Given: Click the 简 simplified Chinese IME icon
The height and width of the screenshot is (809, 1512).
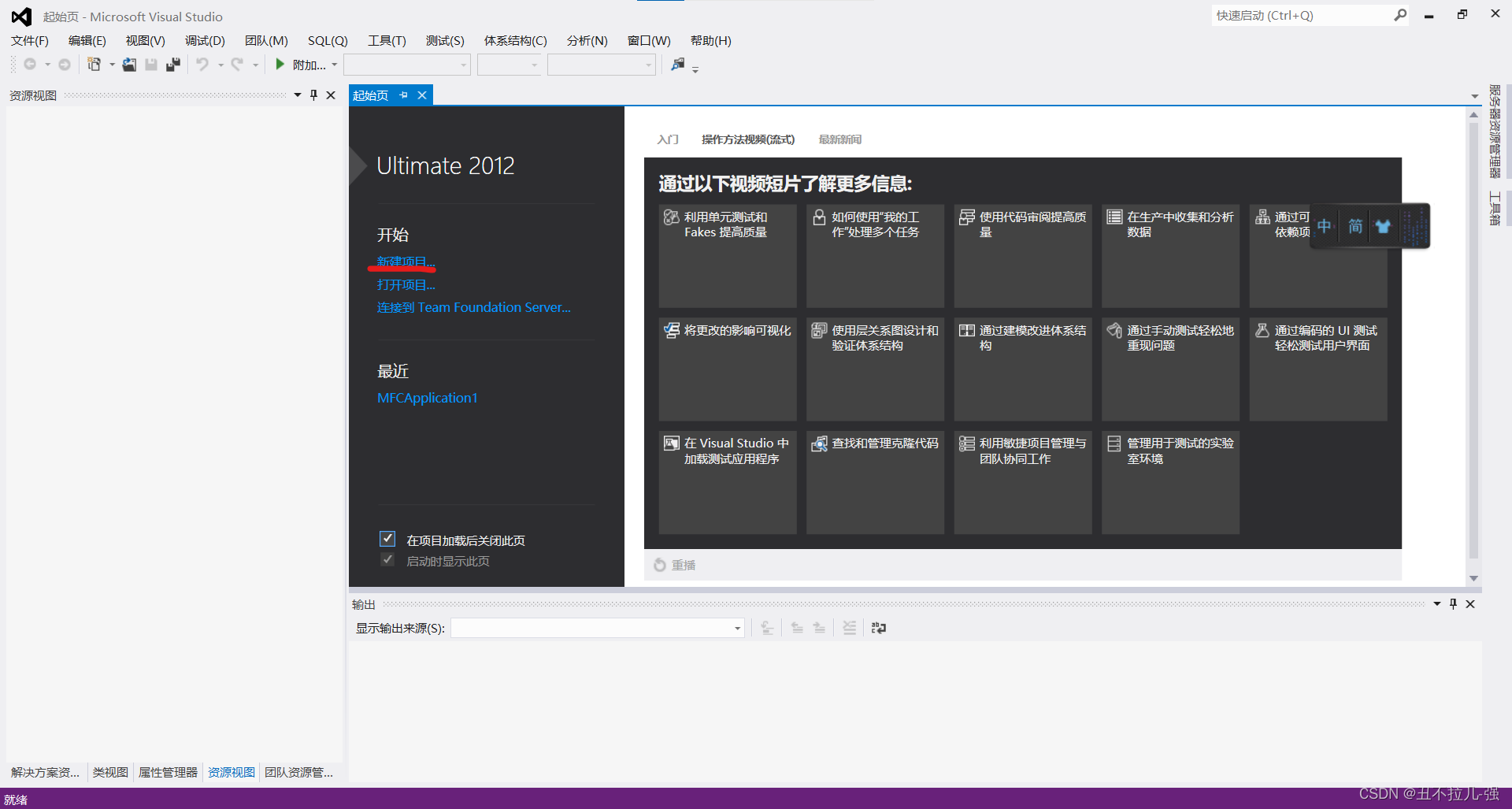Looking at the screenshot, I should 1355,227.
